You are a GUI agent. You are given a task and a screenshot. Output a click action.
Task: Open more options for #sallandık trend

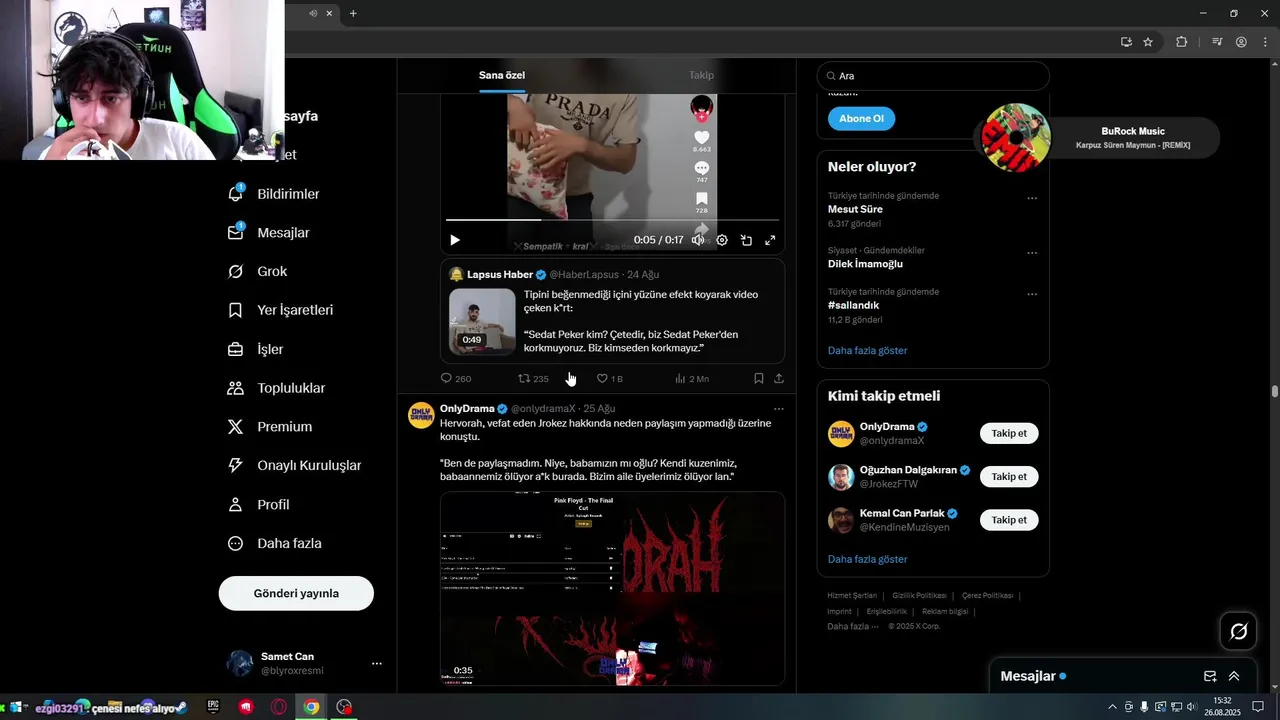tap(1032, 294)
